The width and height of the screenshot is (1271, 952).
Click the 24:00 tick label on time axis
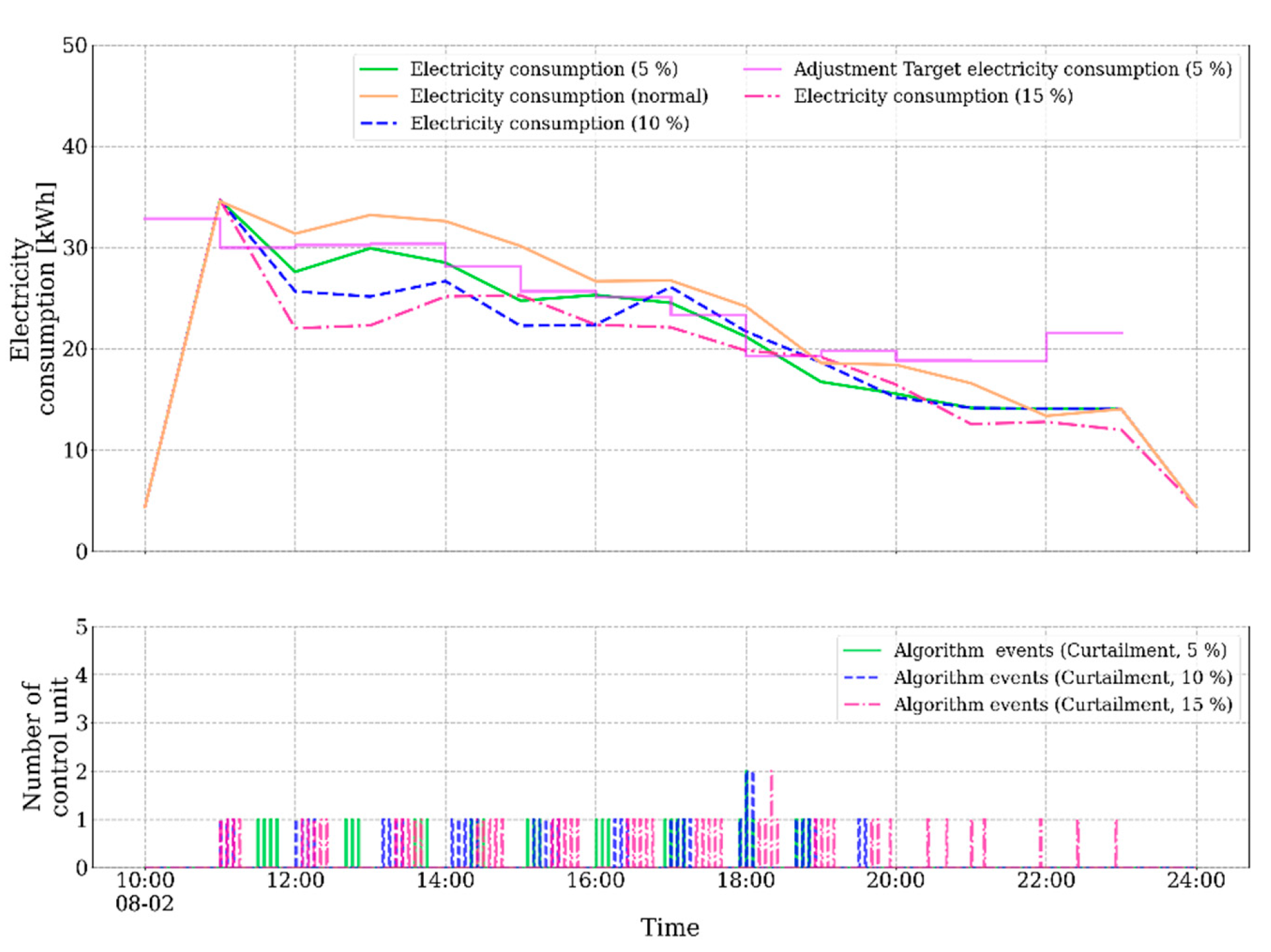1196,881
